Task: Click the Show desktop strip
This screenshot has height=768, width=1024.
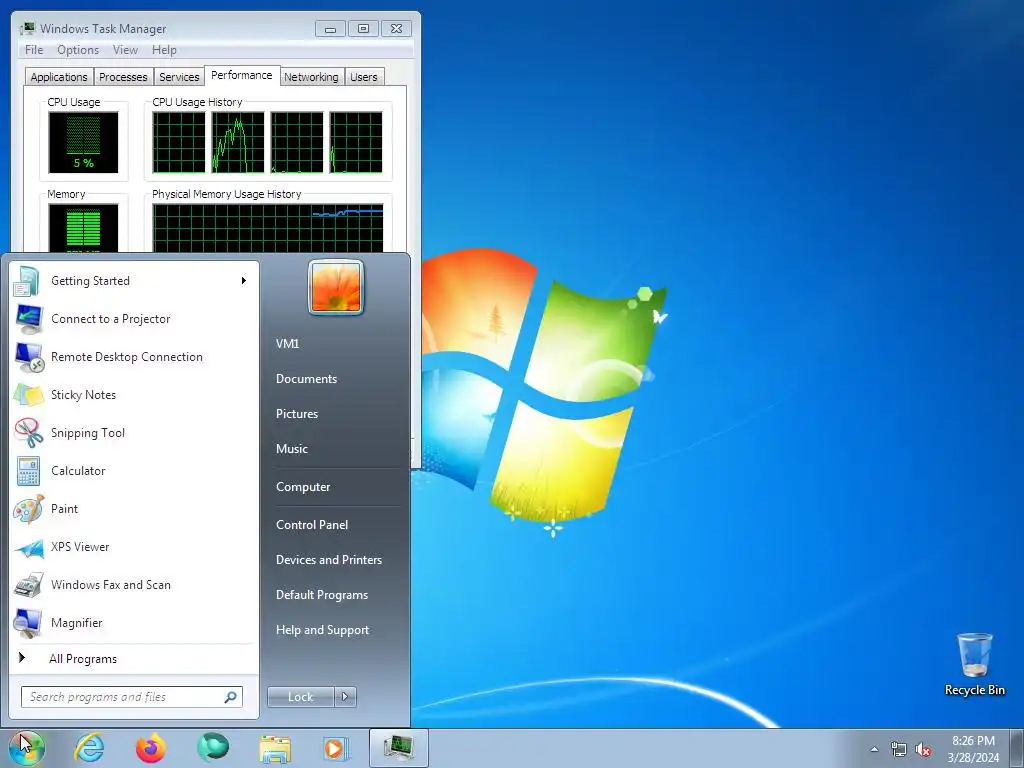Action: (1018, 748)
